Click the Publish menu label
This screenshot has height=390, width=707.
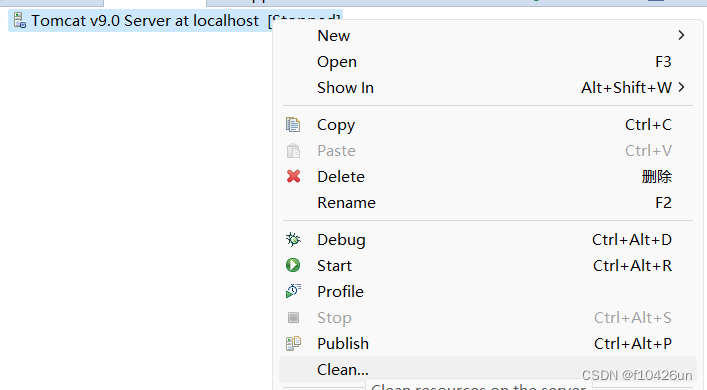[343, 344]
